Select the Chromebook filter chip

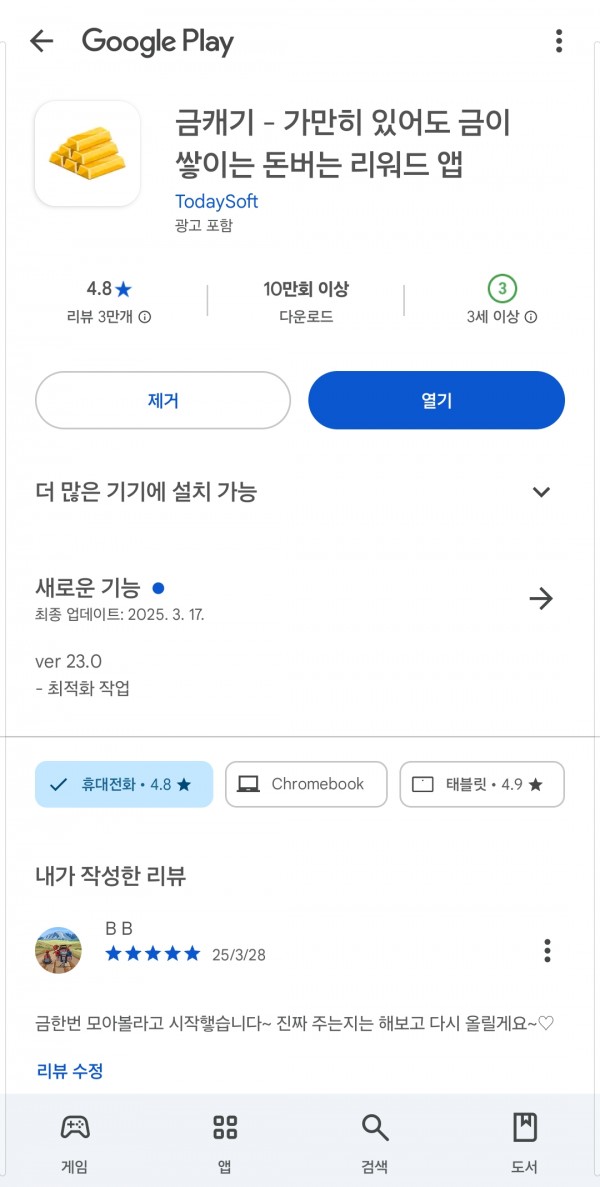[306, 784]
